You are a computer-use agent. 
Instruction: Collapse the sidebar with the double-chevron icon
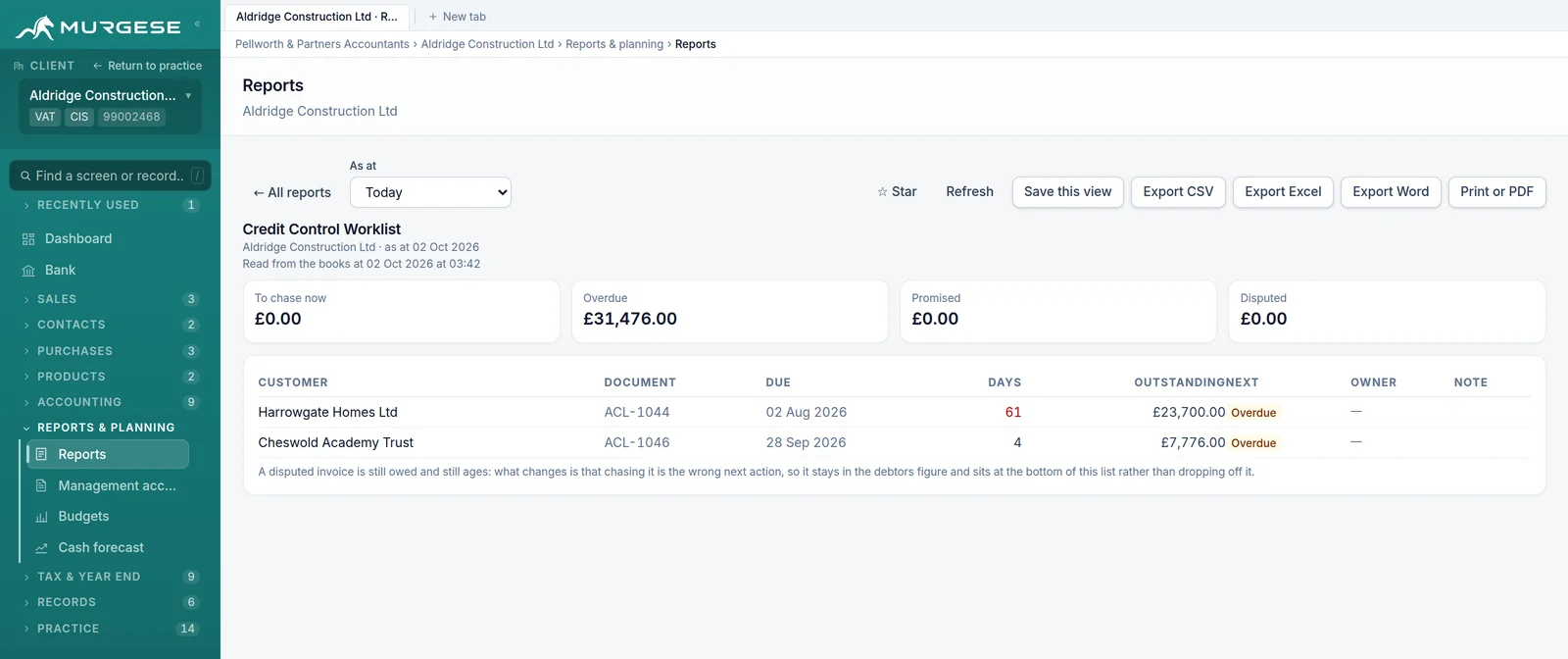[197, 24]
